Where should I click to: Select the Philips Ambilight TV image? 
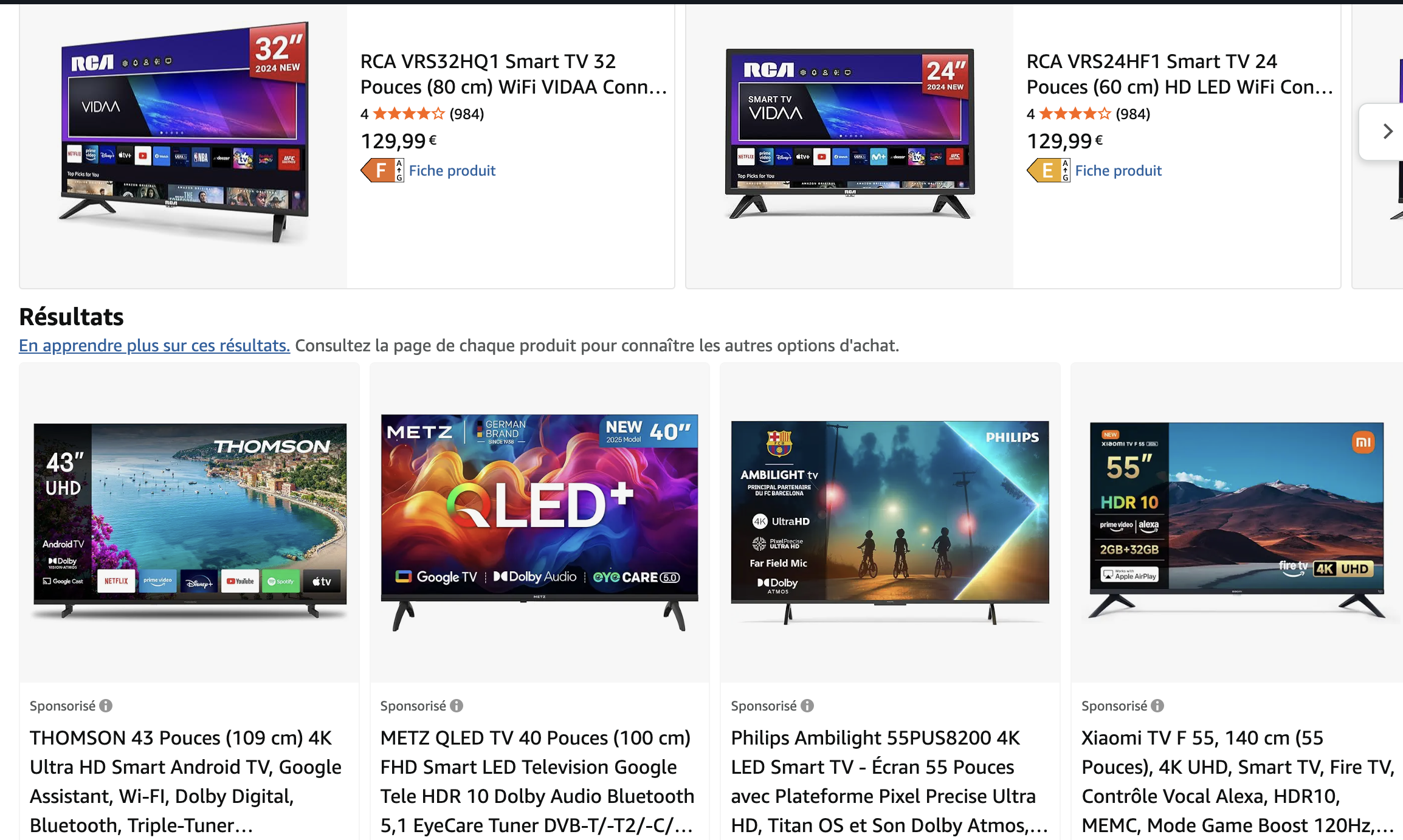[890, 523]
